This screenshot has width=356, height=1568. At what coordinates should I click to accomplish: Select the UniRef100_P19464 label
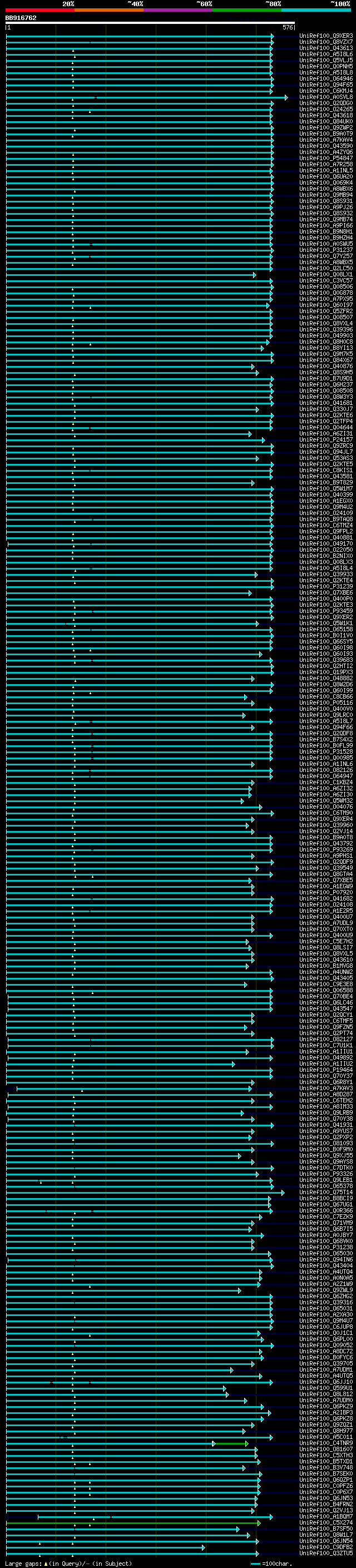click(x=326, y=1070)
